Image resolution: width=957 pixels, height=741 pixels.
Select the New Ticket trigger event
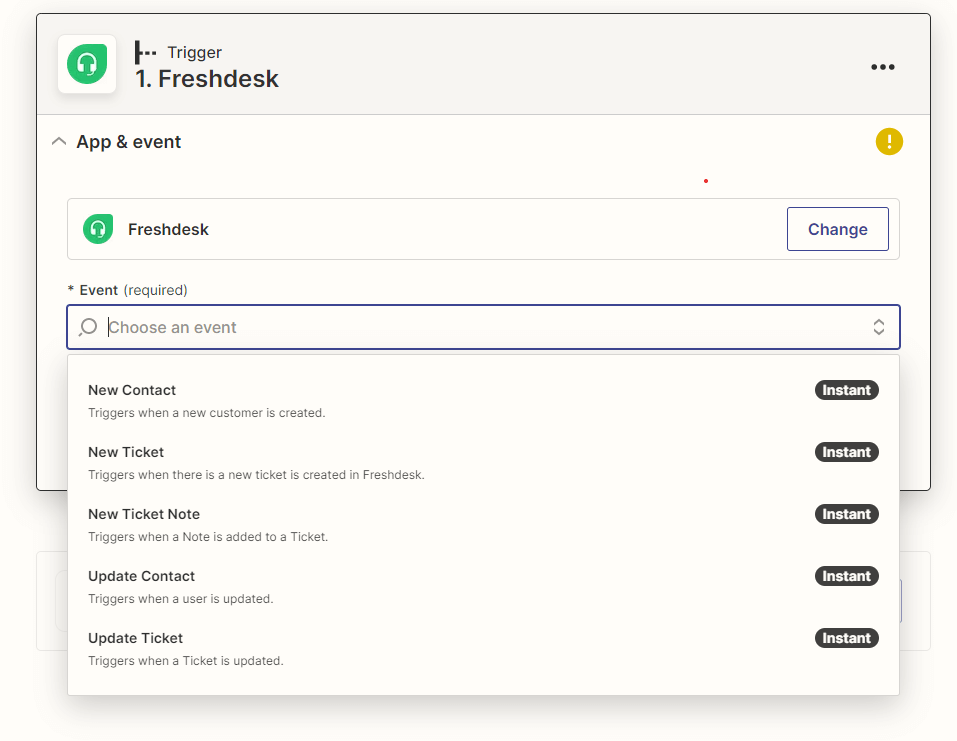(x=483, y=463)
